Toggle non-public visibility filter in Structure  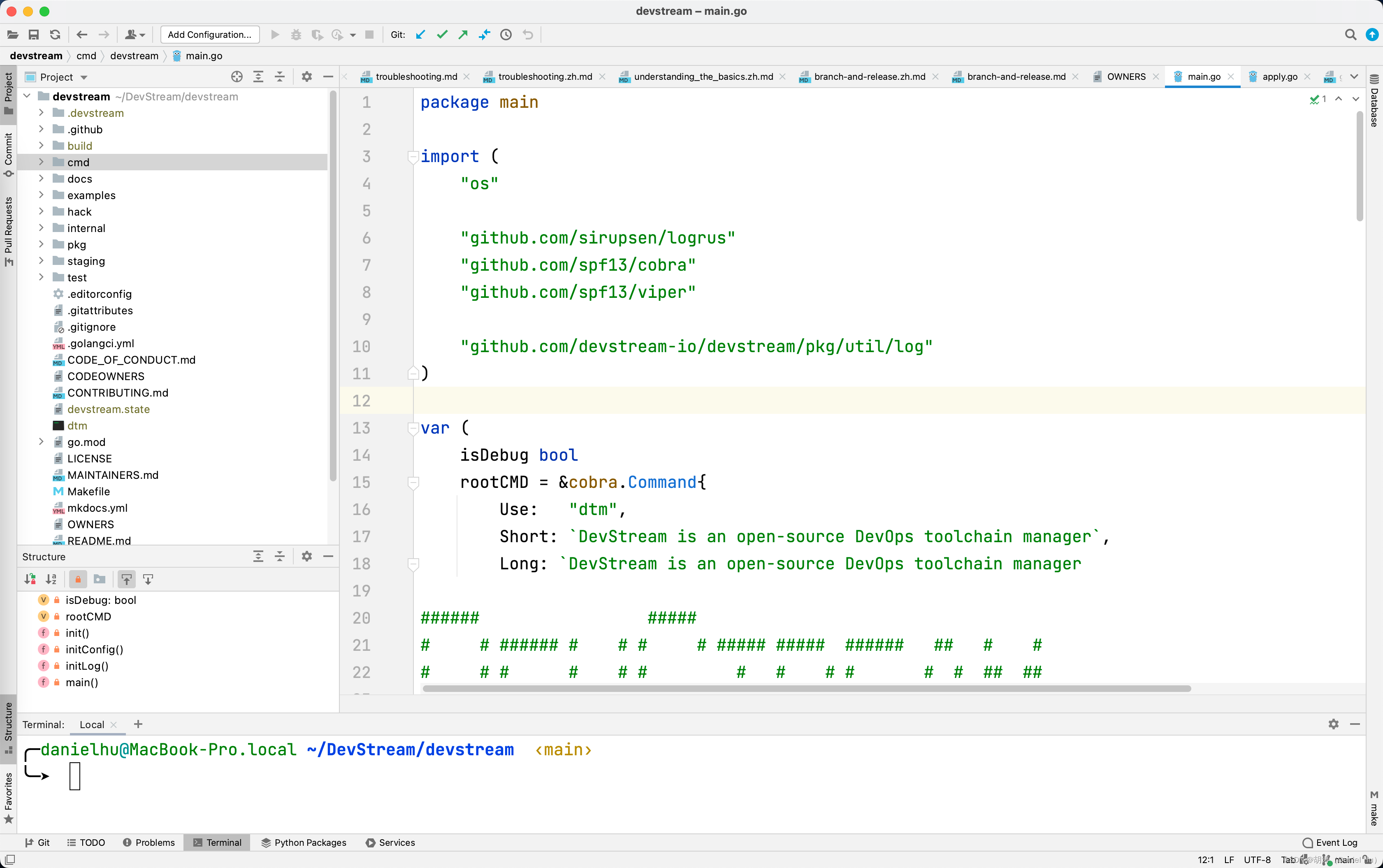coord(78,579)
